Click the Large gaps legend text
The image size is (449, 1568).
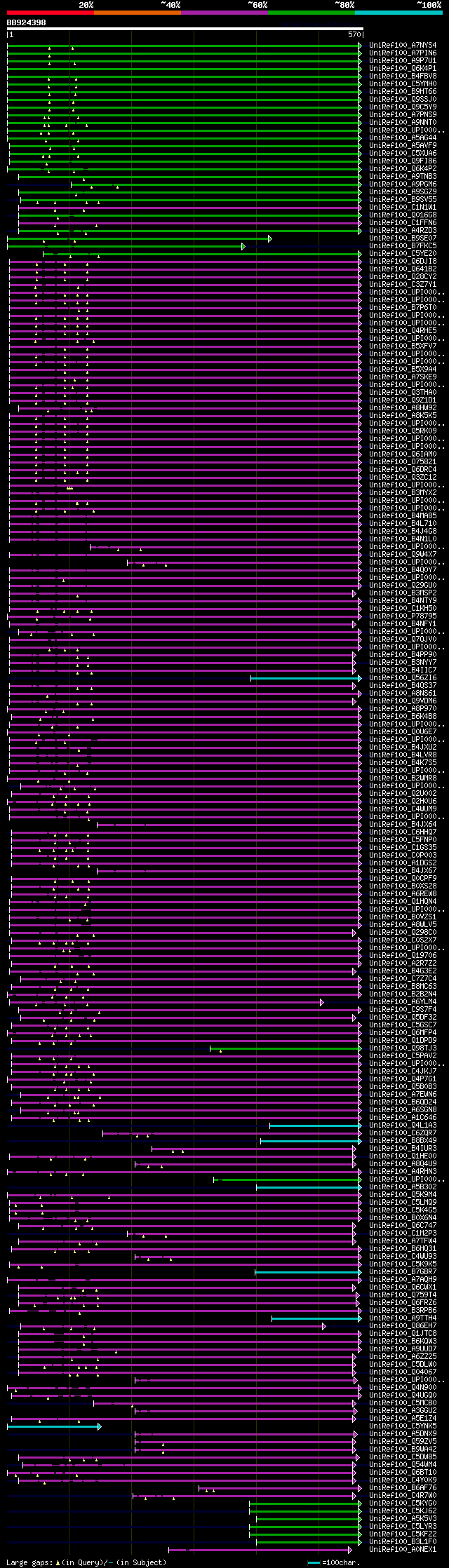pos(86,1562)
